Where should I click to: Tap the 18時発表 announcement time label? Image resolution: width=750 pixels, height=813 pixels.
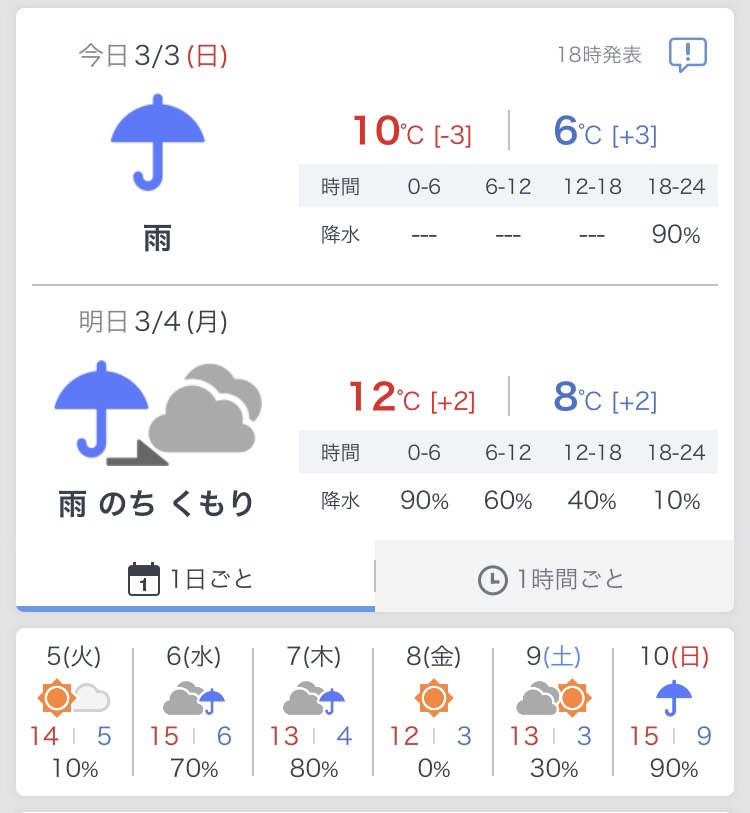(599, 55)
